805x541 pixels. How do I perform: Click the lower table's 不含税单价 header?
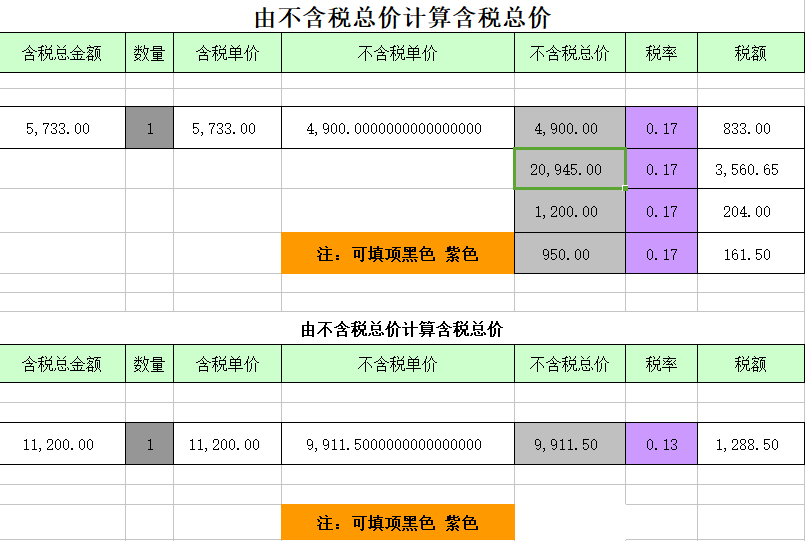click(x=398, y=364)
